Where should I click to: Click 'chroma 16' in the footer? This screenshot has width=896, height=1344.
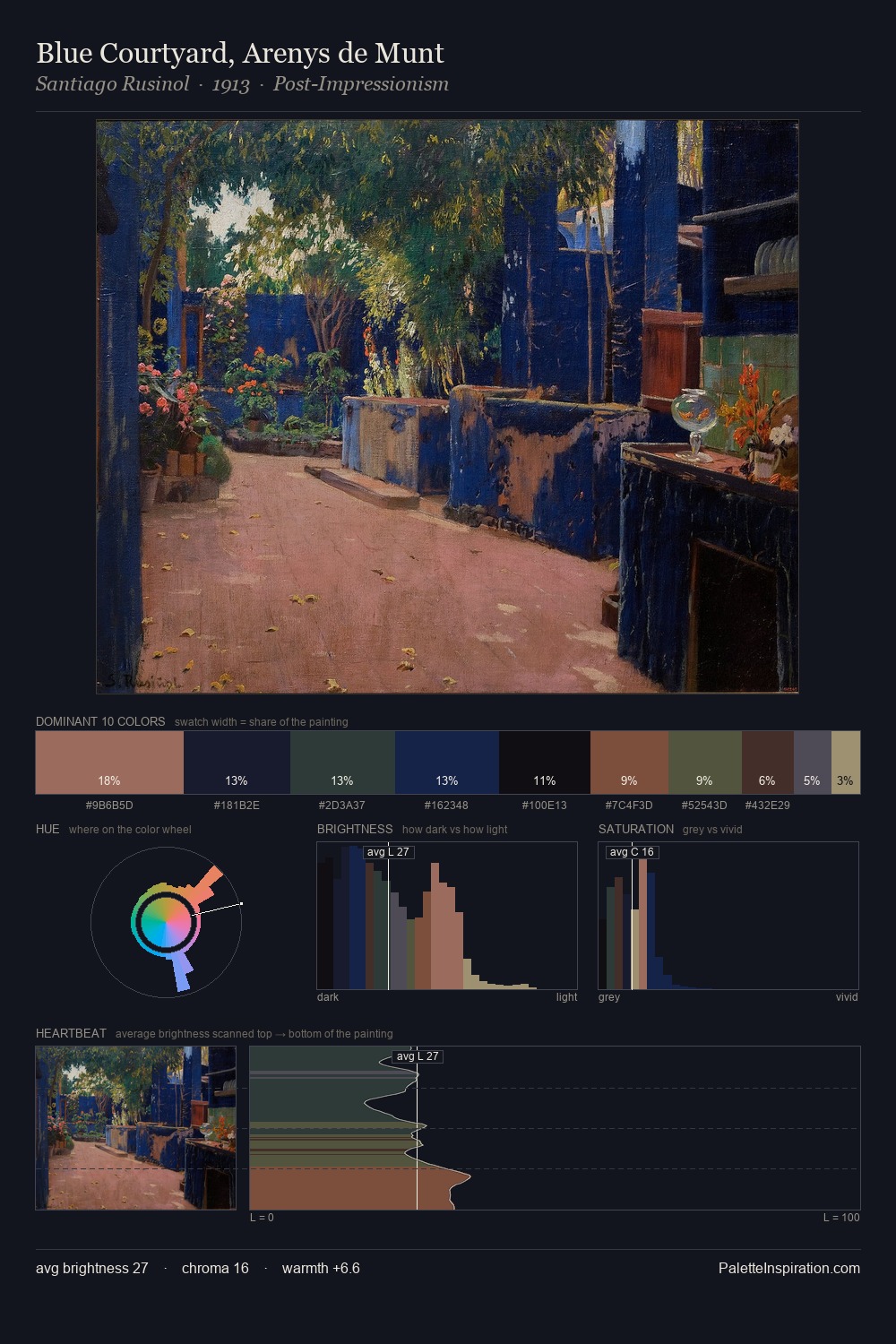click(215, 1268)
